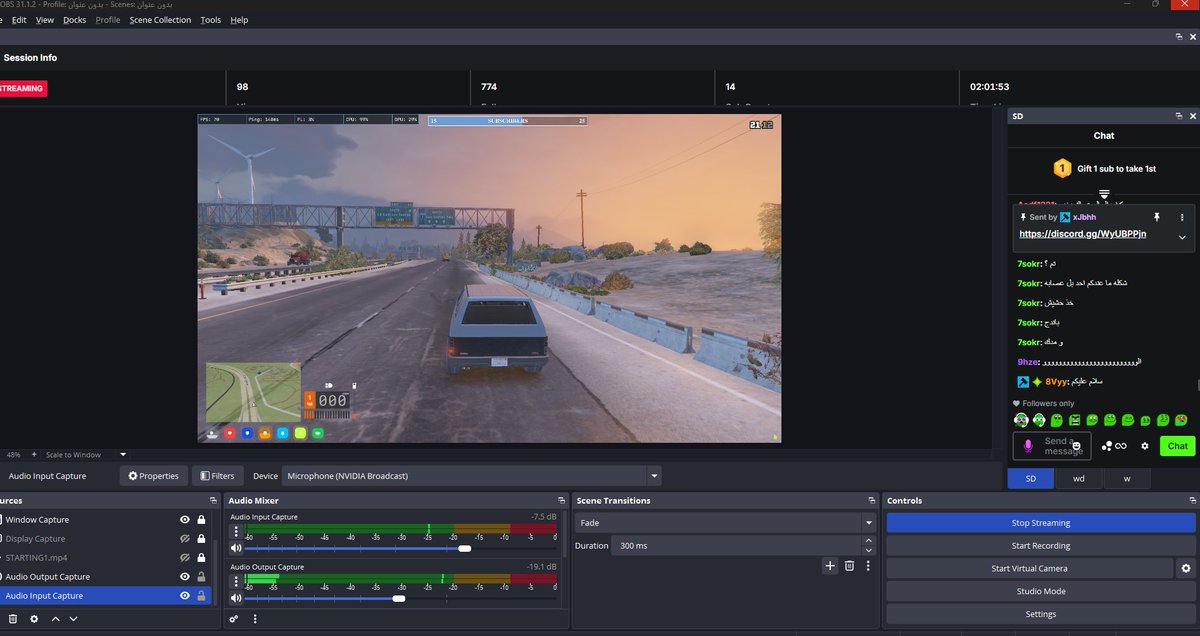The width and height of the screenshot is (1200, 636).
Task: Click Start Recording button
Action: (x=1041, y=546)
